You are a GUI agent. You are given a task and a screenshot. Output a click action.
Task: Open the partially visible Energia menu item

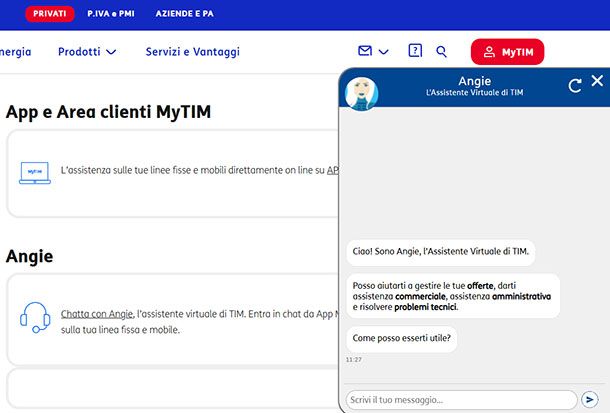click(x=15, y=52)
